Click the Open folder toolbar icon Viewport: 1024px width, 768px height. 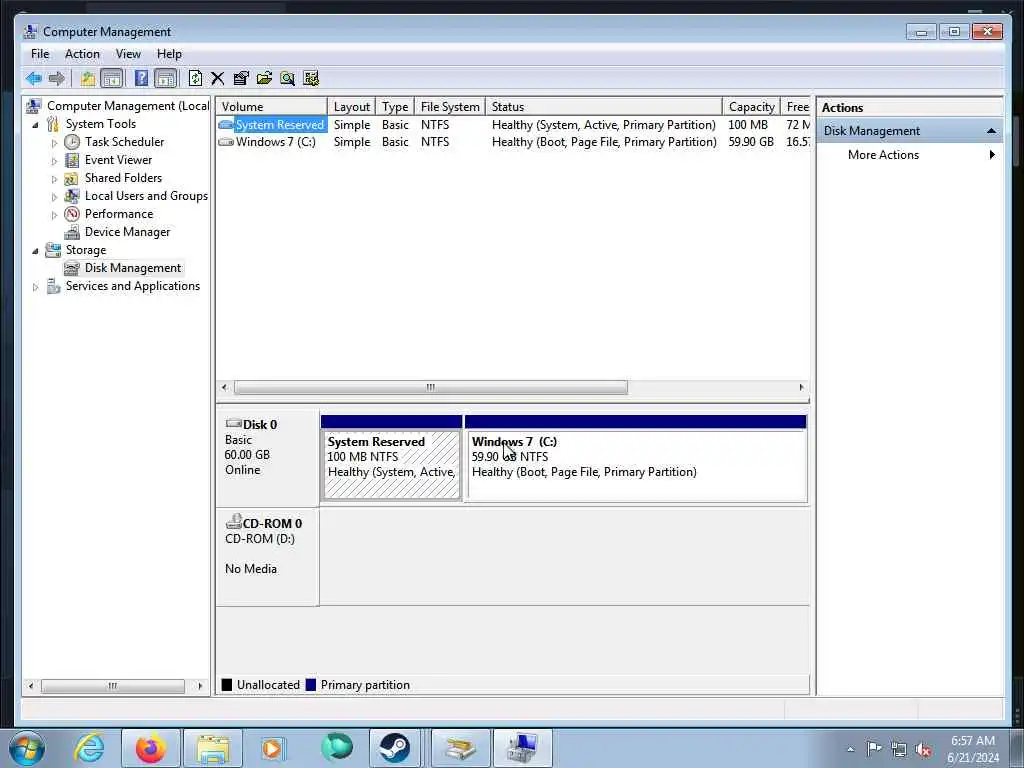click(x=264, y=79)
